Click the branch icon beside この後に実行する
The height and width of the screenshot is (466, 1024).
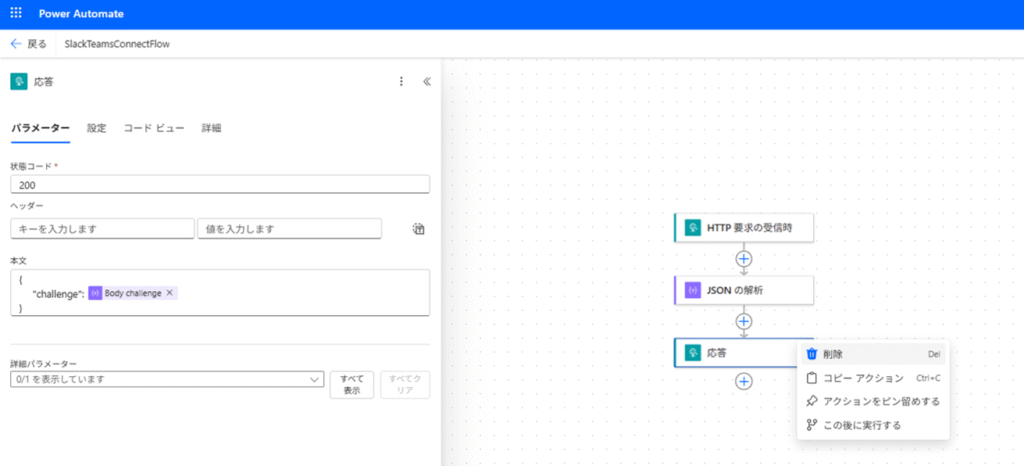coord(812,425)
